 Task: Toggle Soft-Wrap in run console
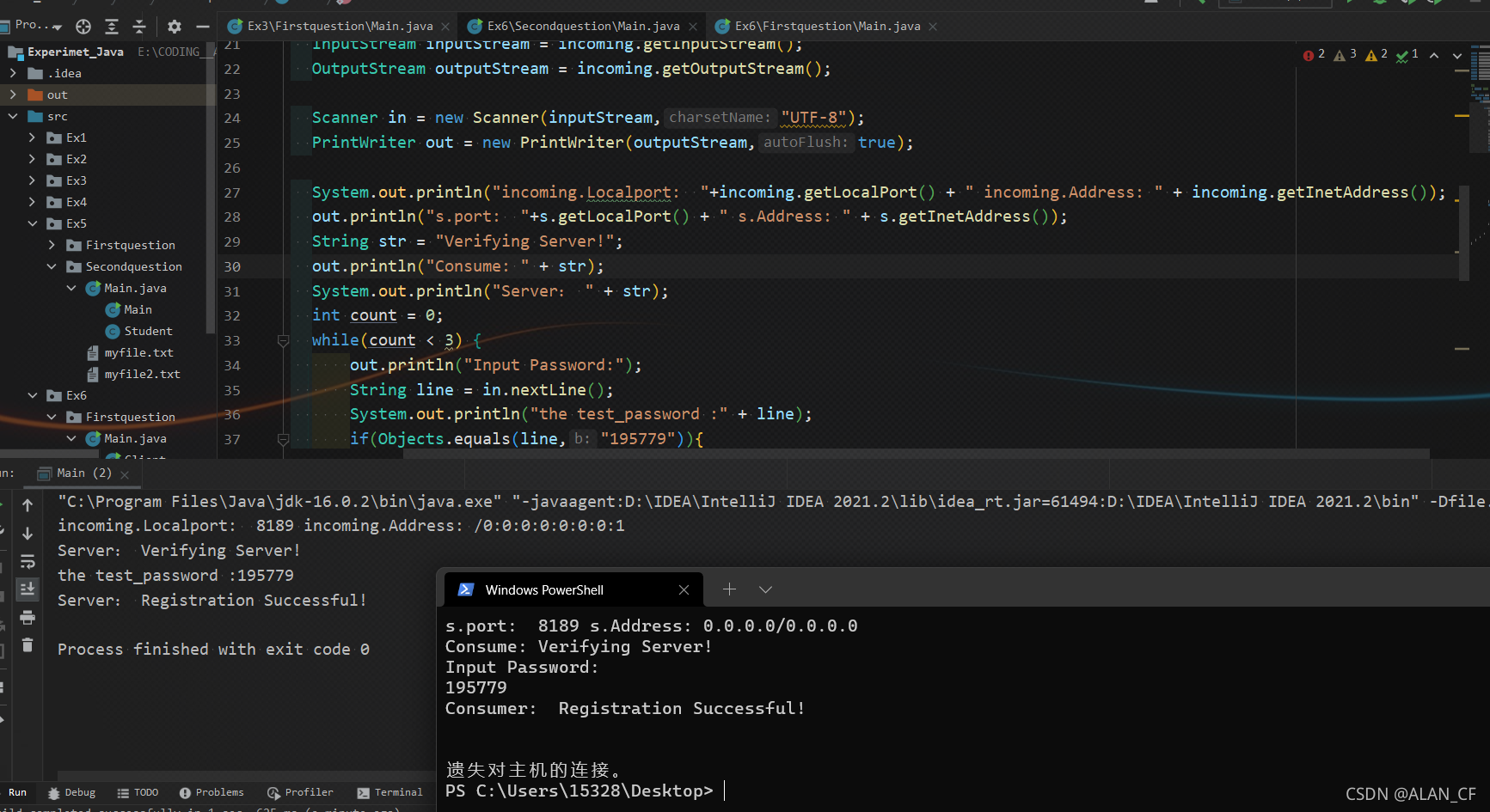coord(28,562)
